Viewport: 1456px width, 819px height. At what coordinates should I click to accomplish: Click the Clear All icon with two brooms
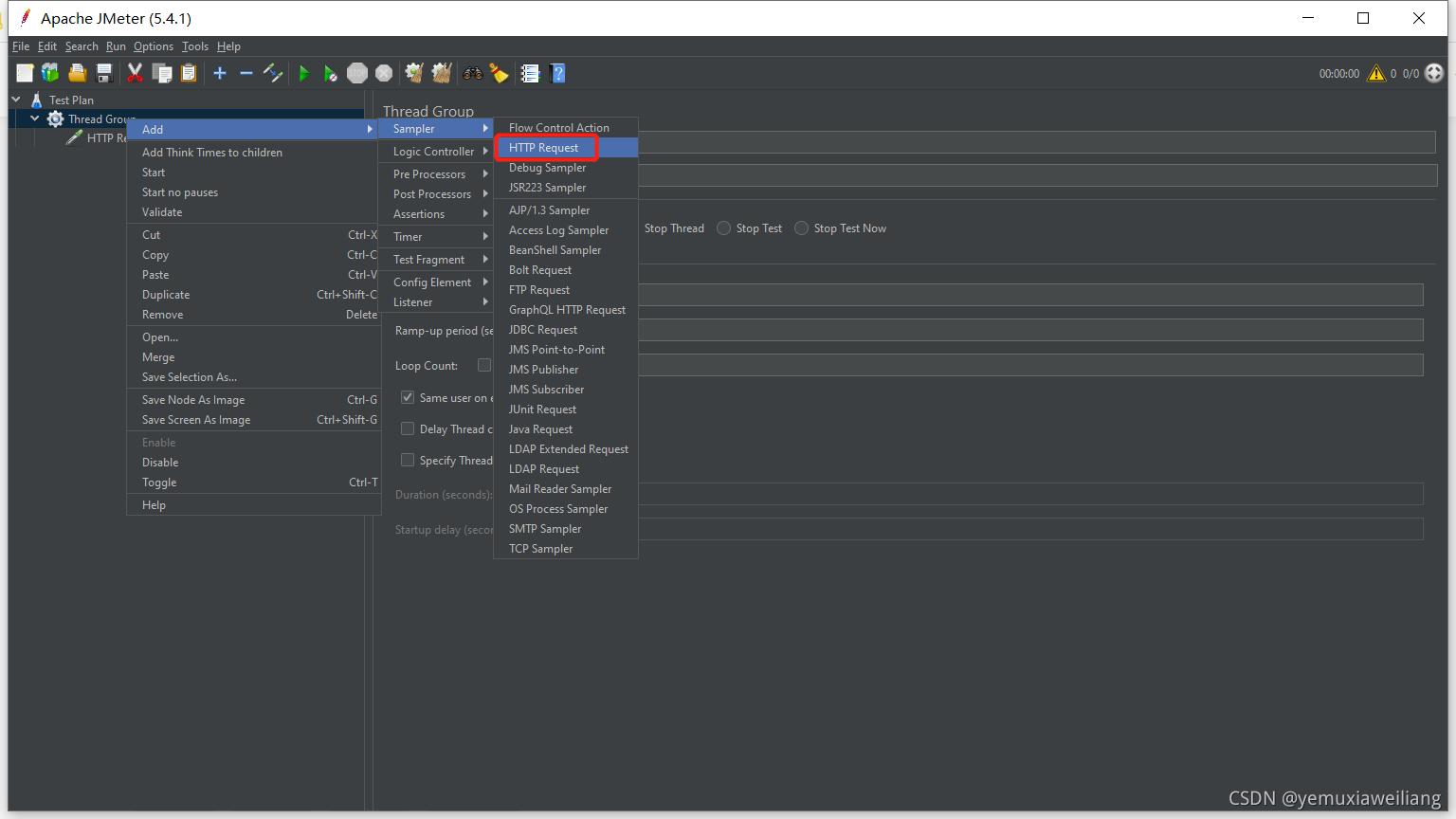(442, 73)
